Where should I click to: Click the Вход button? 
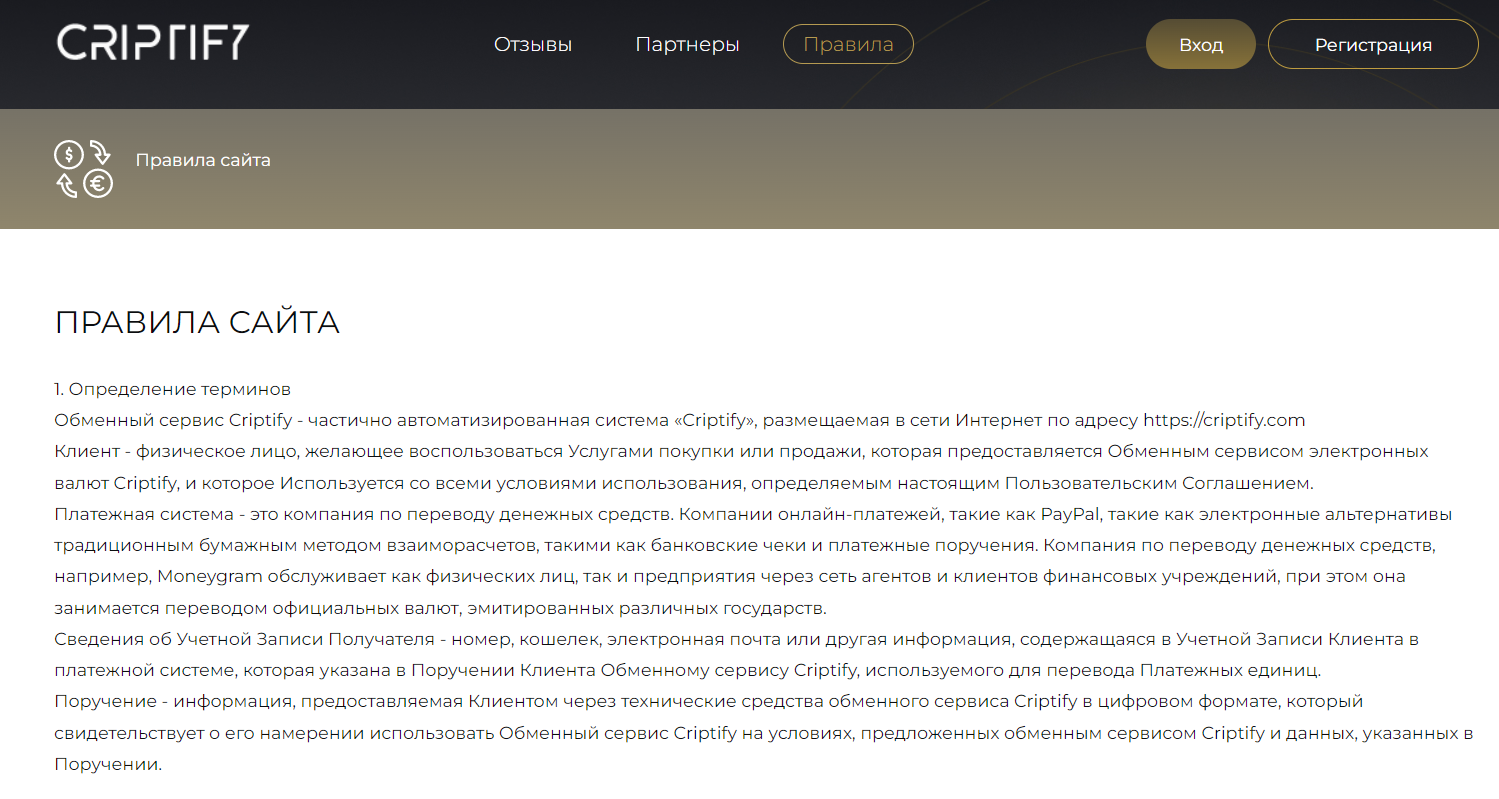pyautogui.click(x=1200, y=45)
